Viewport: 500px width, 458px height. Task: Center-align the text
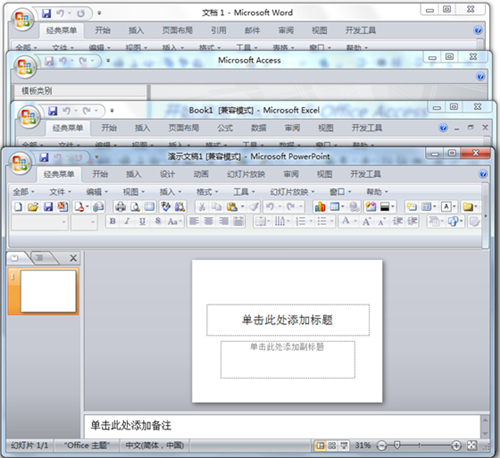point(209,221)
